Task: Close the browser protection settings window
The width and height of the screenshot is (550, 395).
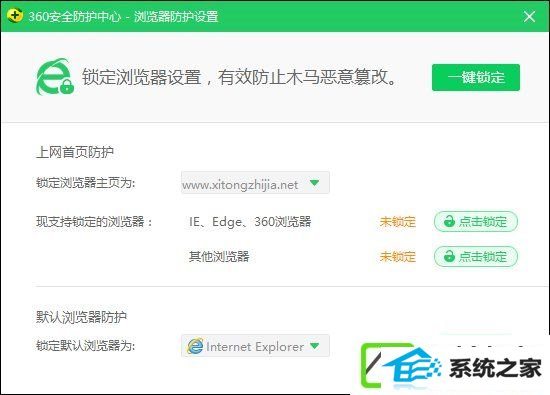Action: tap(529, 16)
